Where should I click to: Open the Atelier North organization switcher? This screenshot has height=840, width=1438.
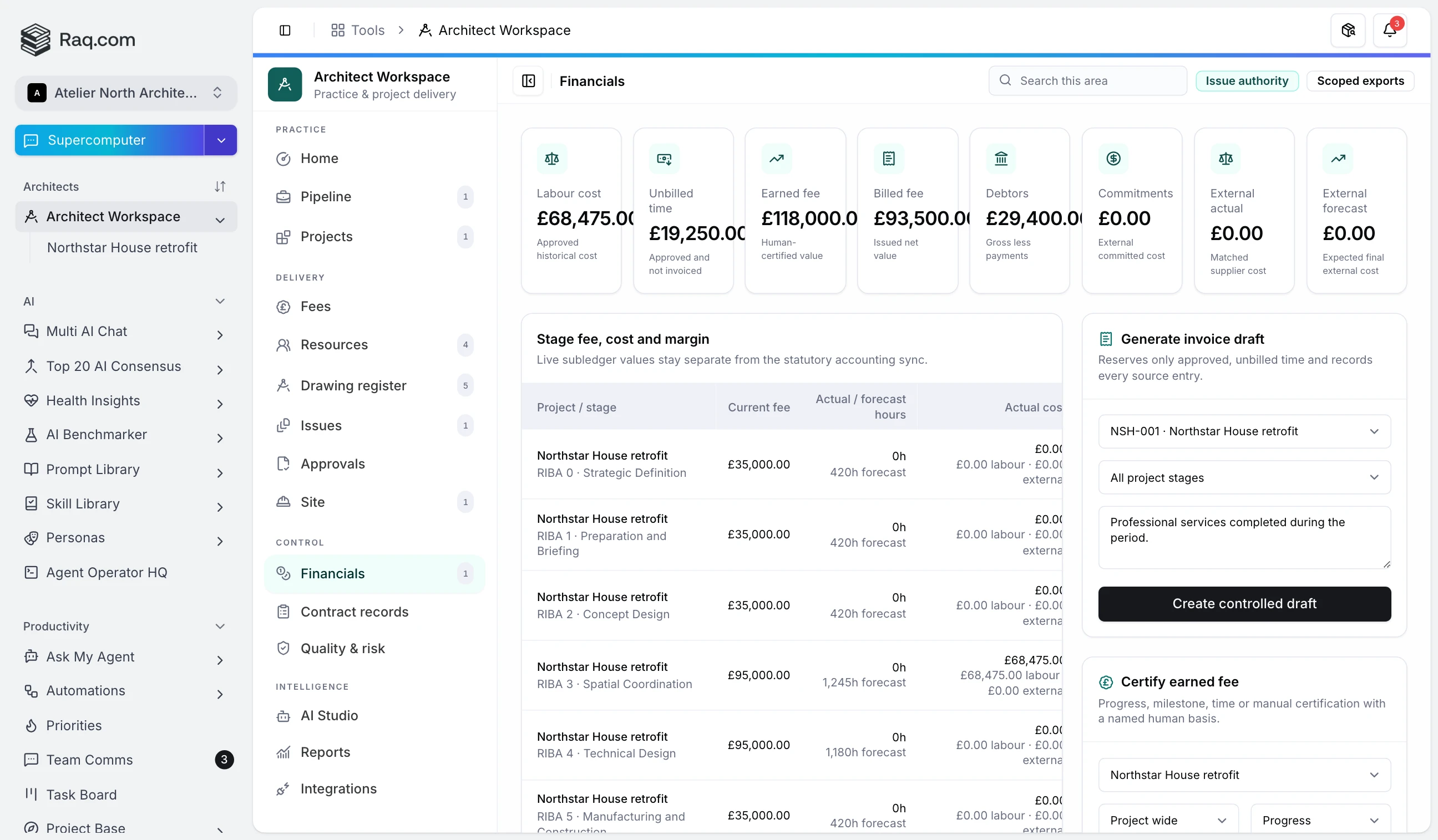point(126,93)
